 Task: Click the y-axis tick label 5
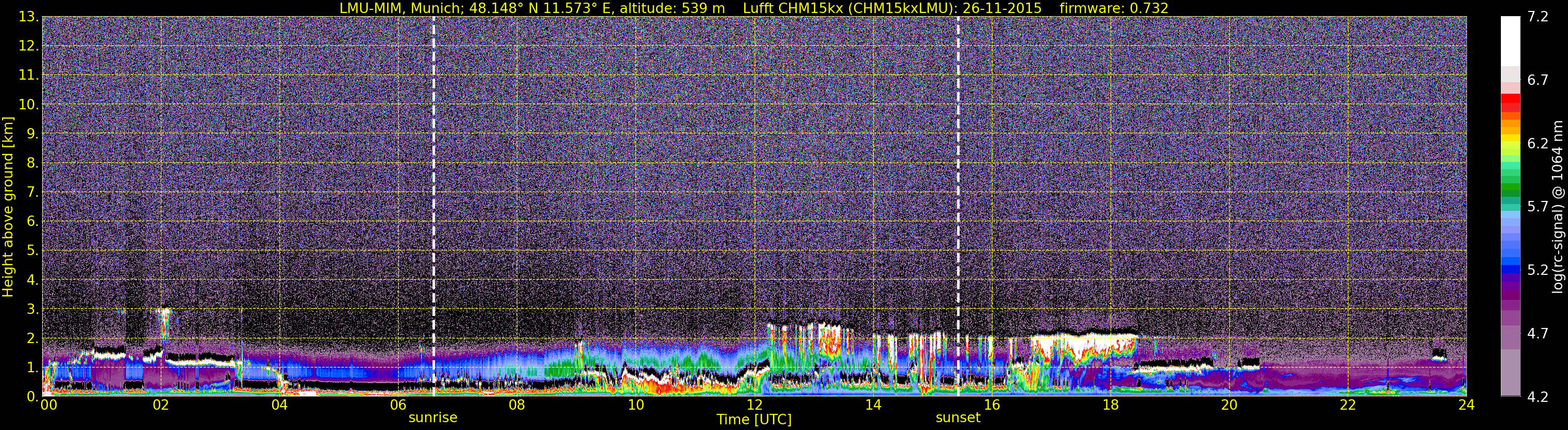(x=33, y=251)
